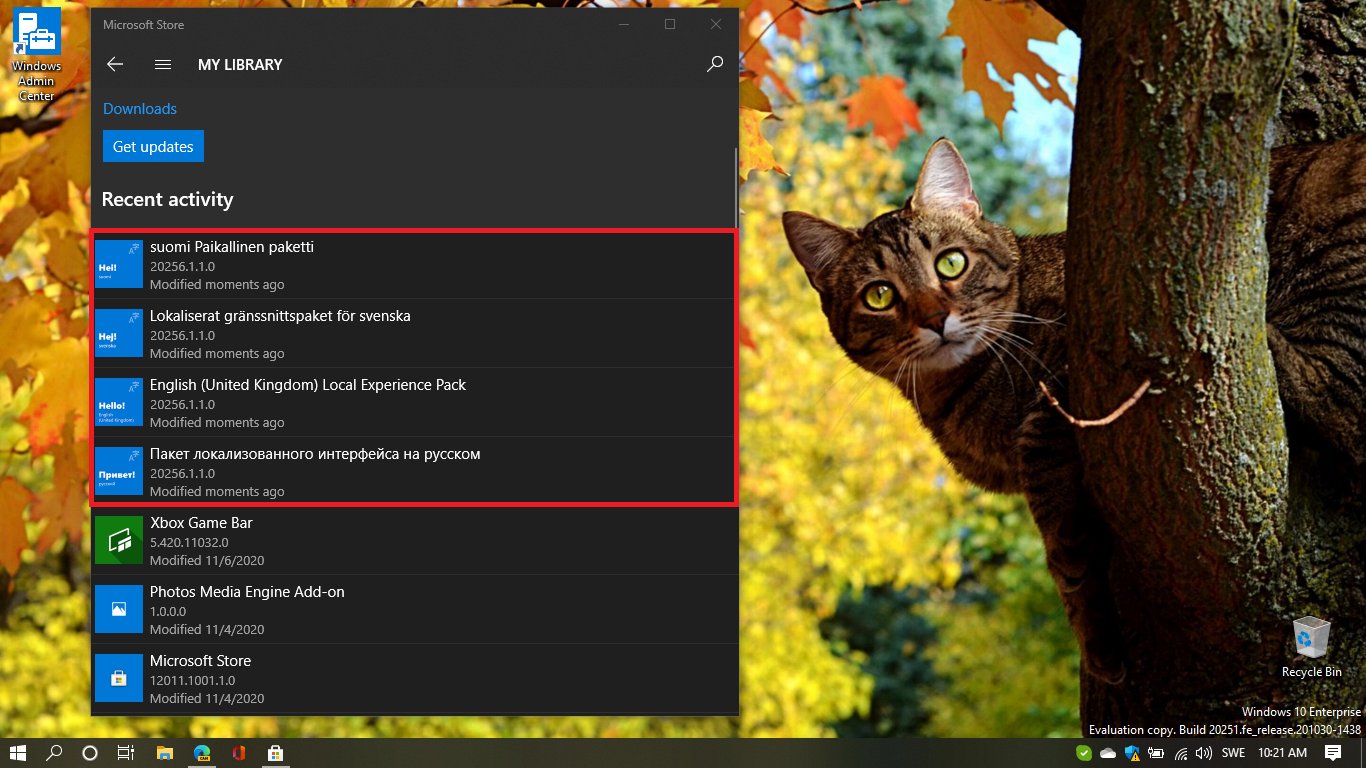Click the Microsoft Store taskbar icon

[x=274, y=753]
